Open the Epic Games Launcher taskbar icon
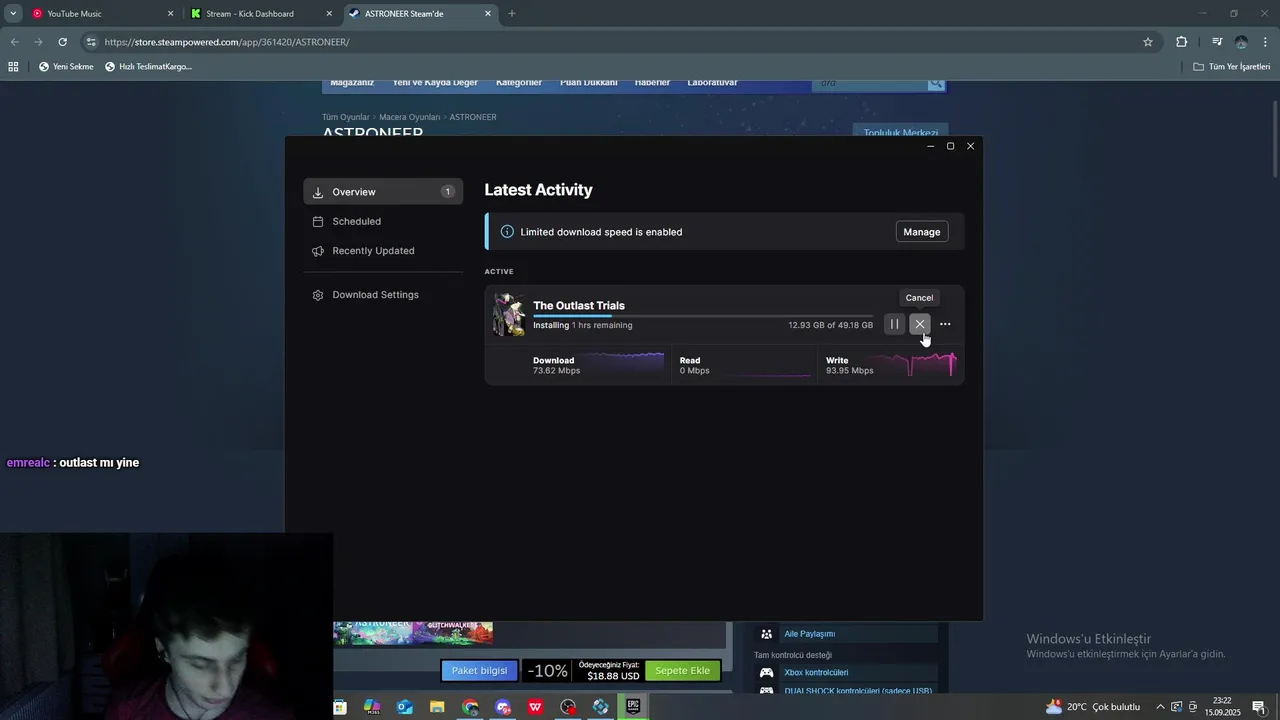1280x720 pixels. [x=633, y=707]
